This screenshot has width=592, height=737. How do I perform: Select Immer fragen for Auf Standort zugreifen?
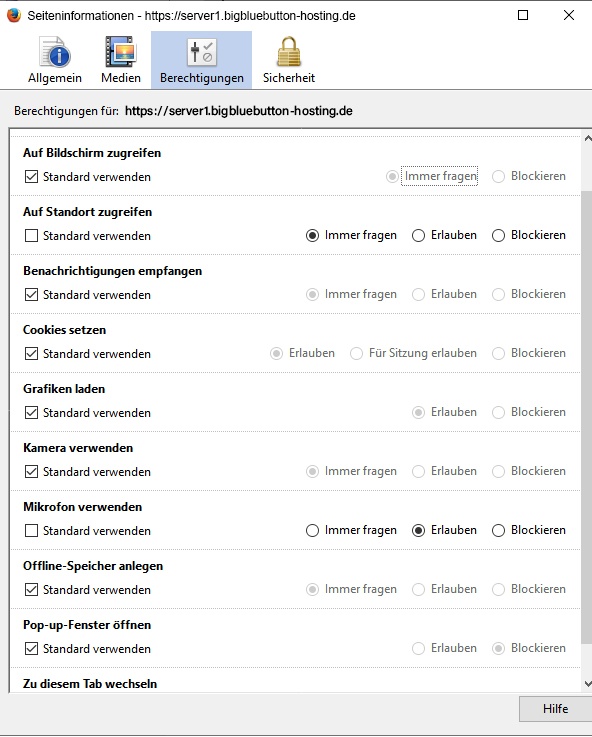pos(312,235)
